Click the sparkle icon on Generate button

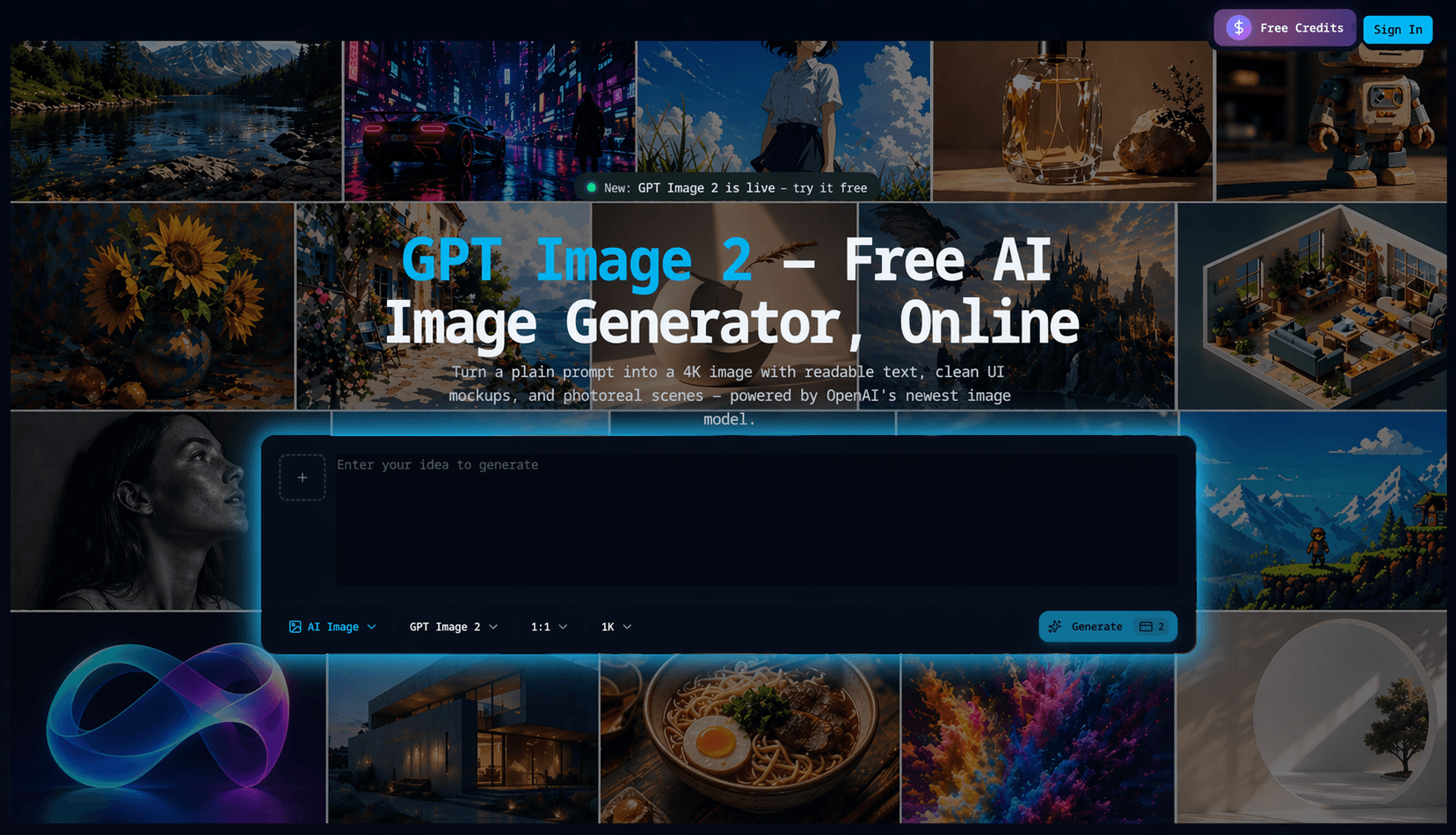(1055, 627)
